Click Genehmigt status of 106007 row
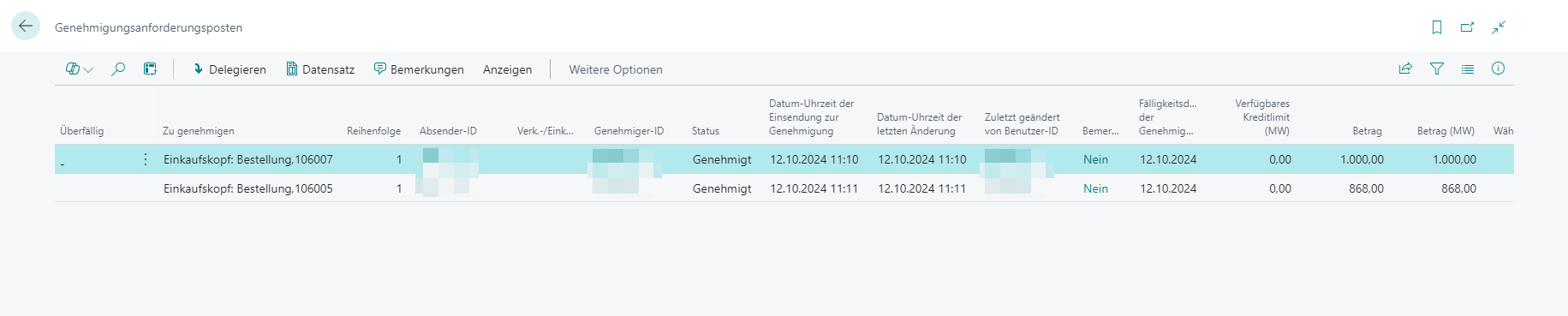 point(722,159)
